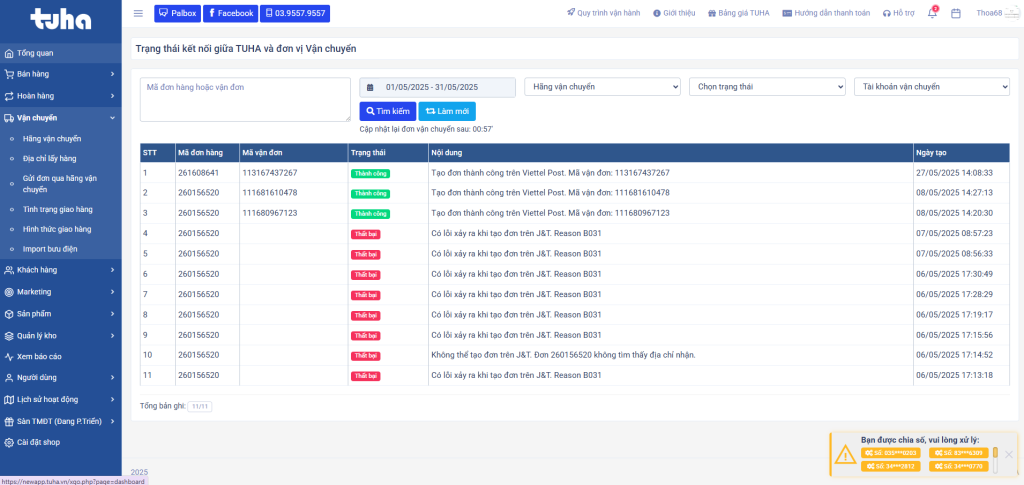The height and width of the screenshot is (485, 1024).
Task: Click the Facebook button
Action: [x=230, y=13]
